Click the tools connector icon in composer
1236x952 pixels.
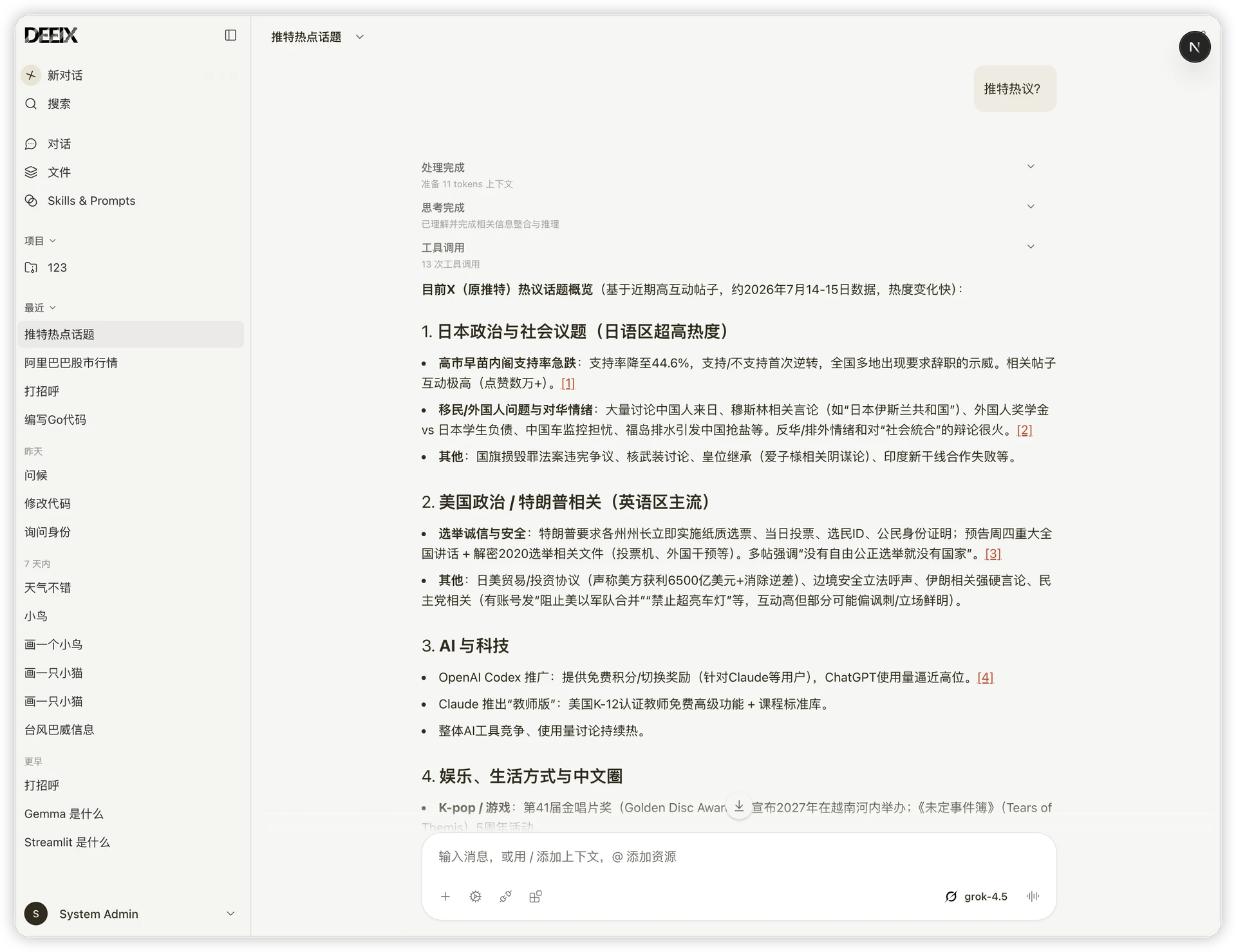pos(506,896)
